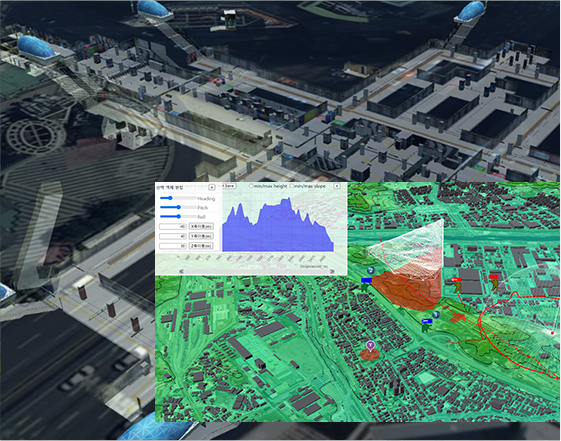Adjust the Roll slider
The width and height of the screenshot is (561, 441).
click(177, 216)
